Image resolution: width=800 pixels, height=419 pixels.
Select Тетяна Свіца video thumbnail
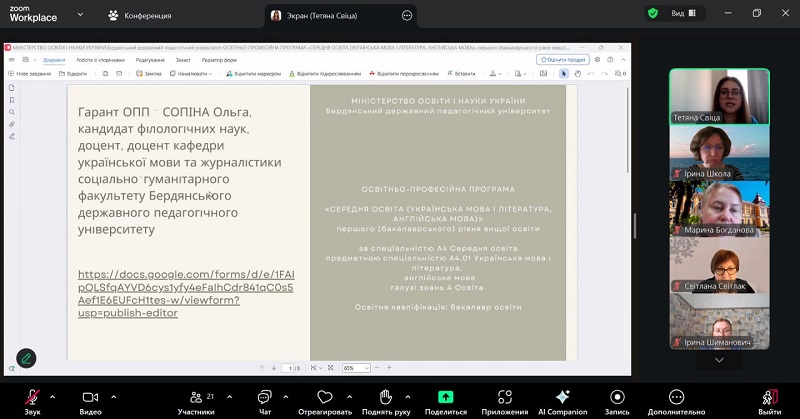coord(719,96)
